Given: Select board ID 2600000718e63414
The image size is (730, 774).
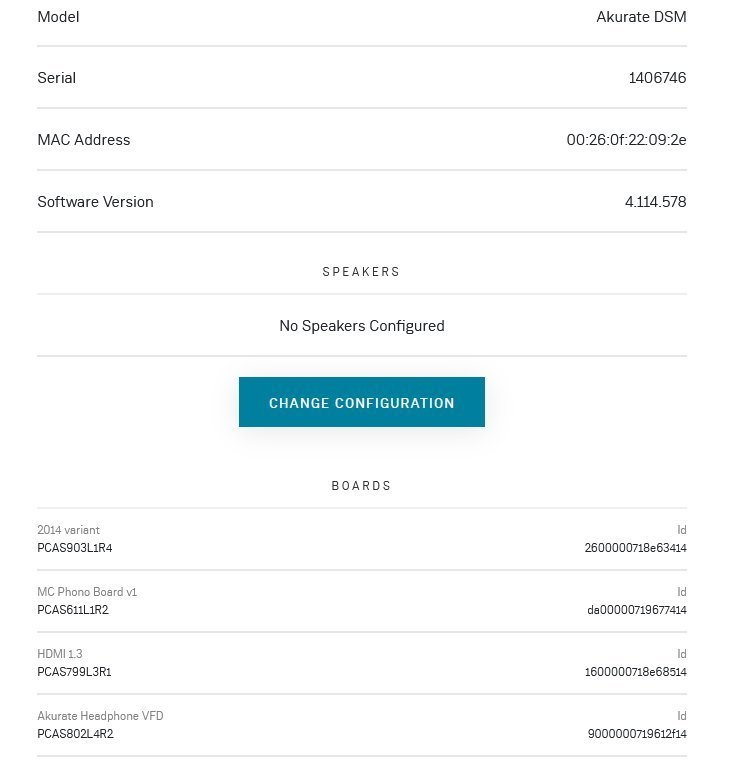Looking at the screenshot, I should [x=635, y=548].
